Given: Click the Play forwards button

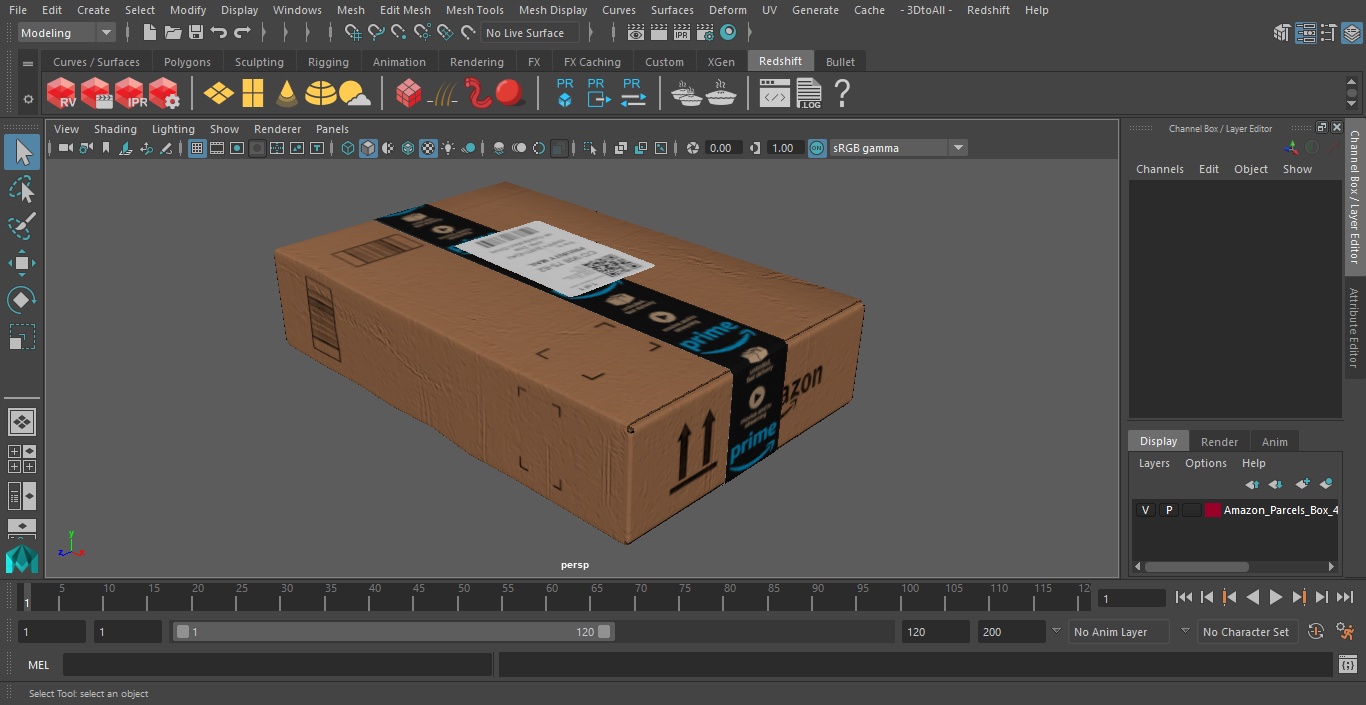Looking at the screenshot, I should coord(1275,597).
